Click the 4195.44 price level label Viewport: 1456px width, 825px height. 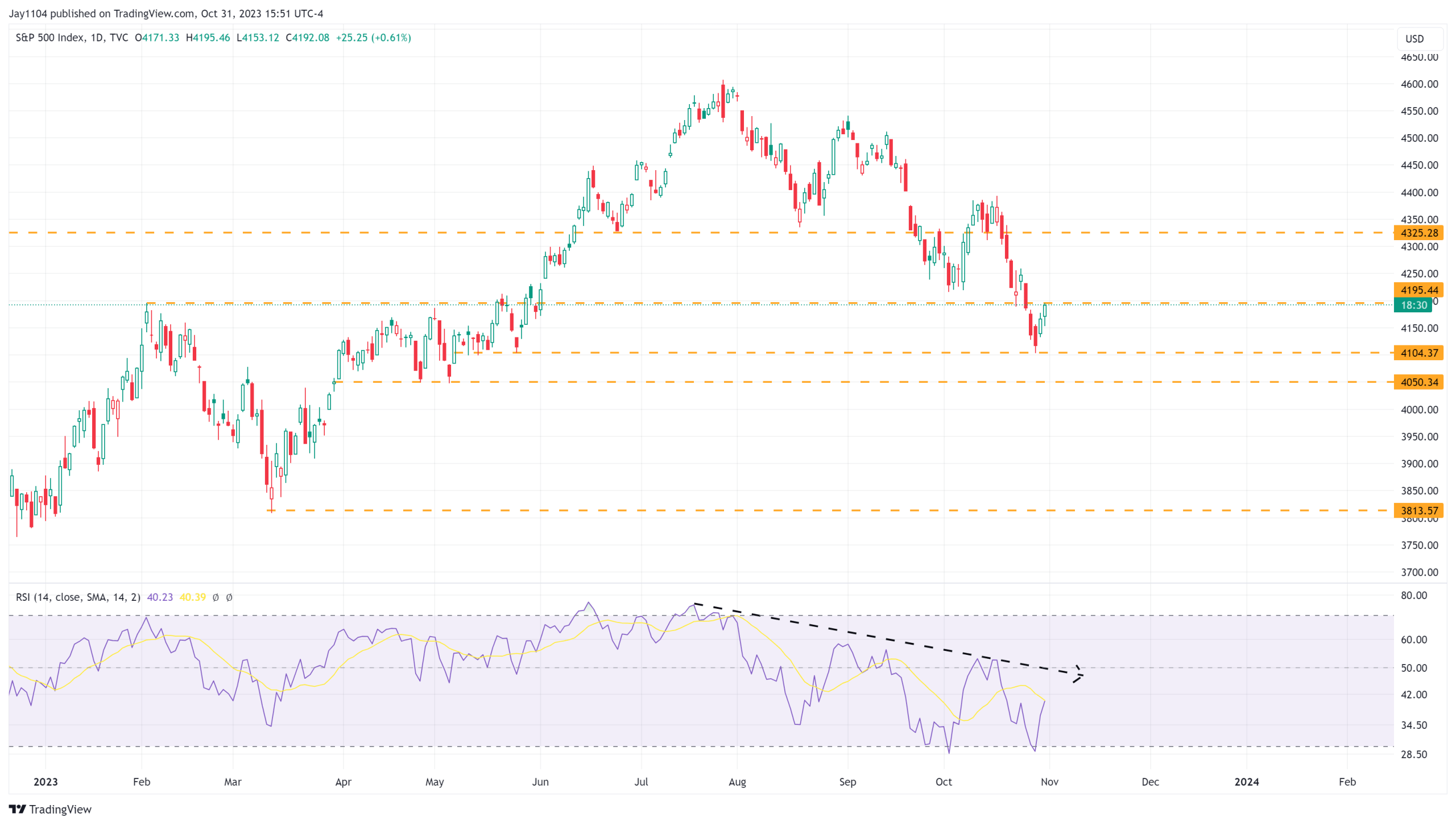coord(1418,290)
